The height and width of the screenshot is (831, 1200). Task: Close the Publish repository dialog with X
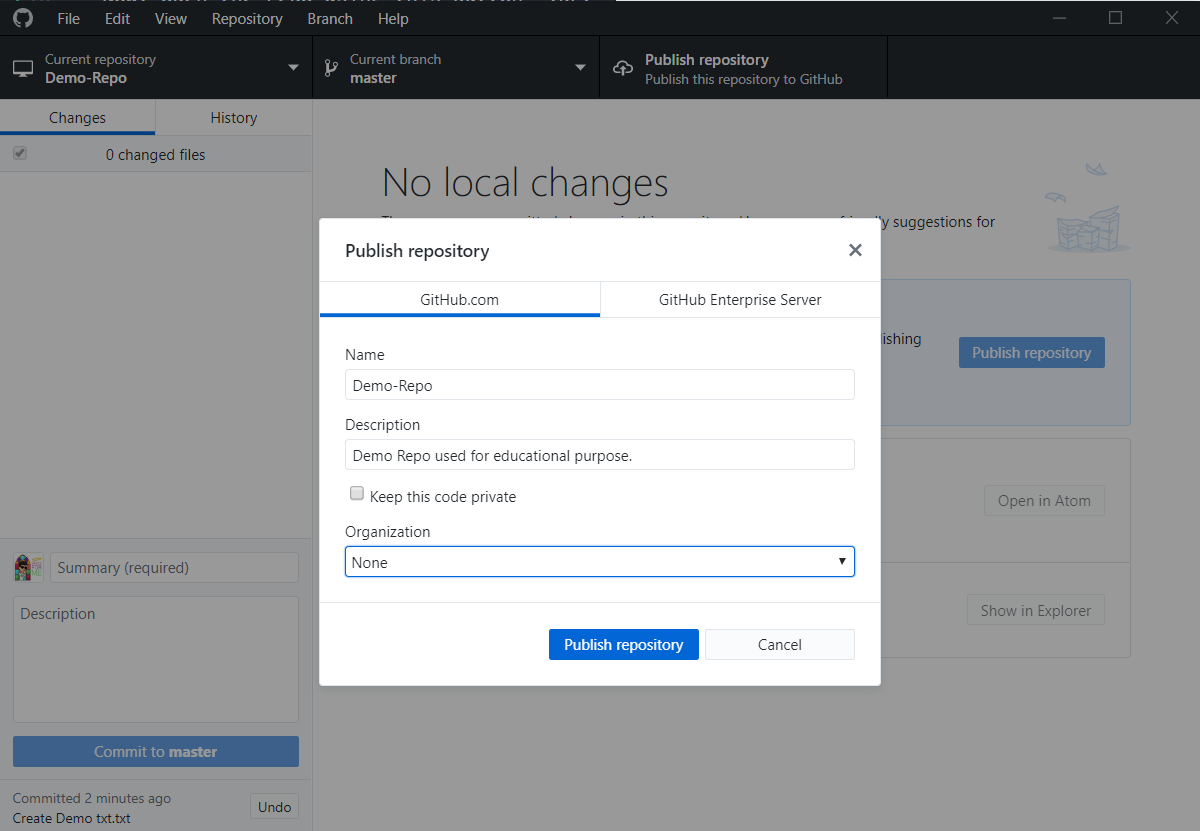(855, 250)
